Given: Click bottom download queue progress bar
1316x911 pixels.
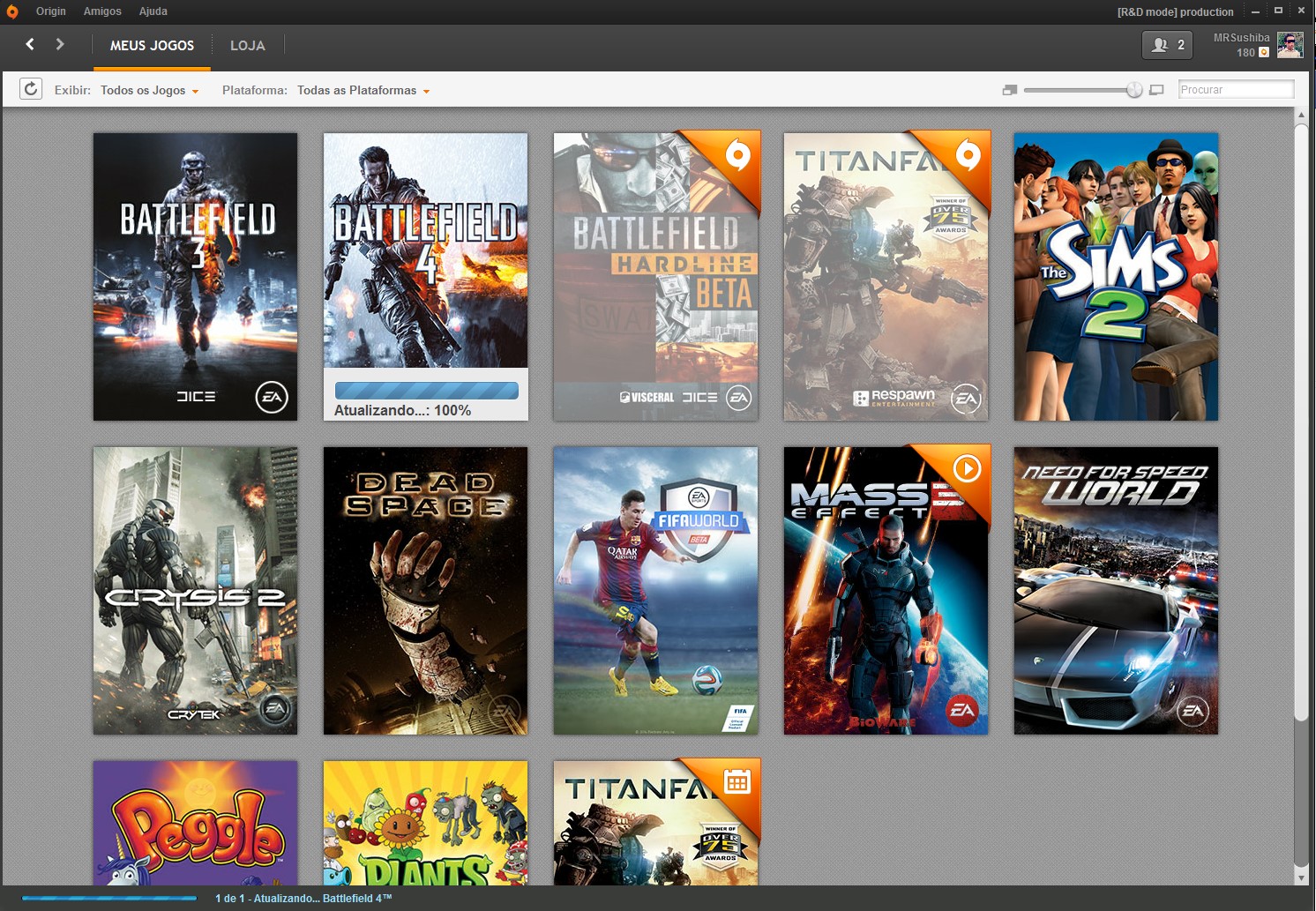Looking at the screenshot, I should (109, 898).
